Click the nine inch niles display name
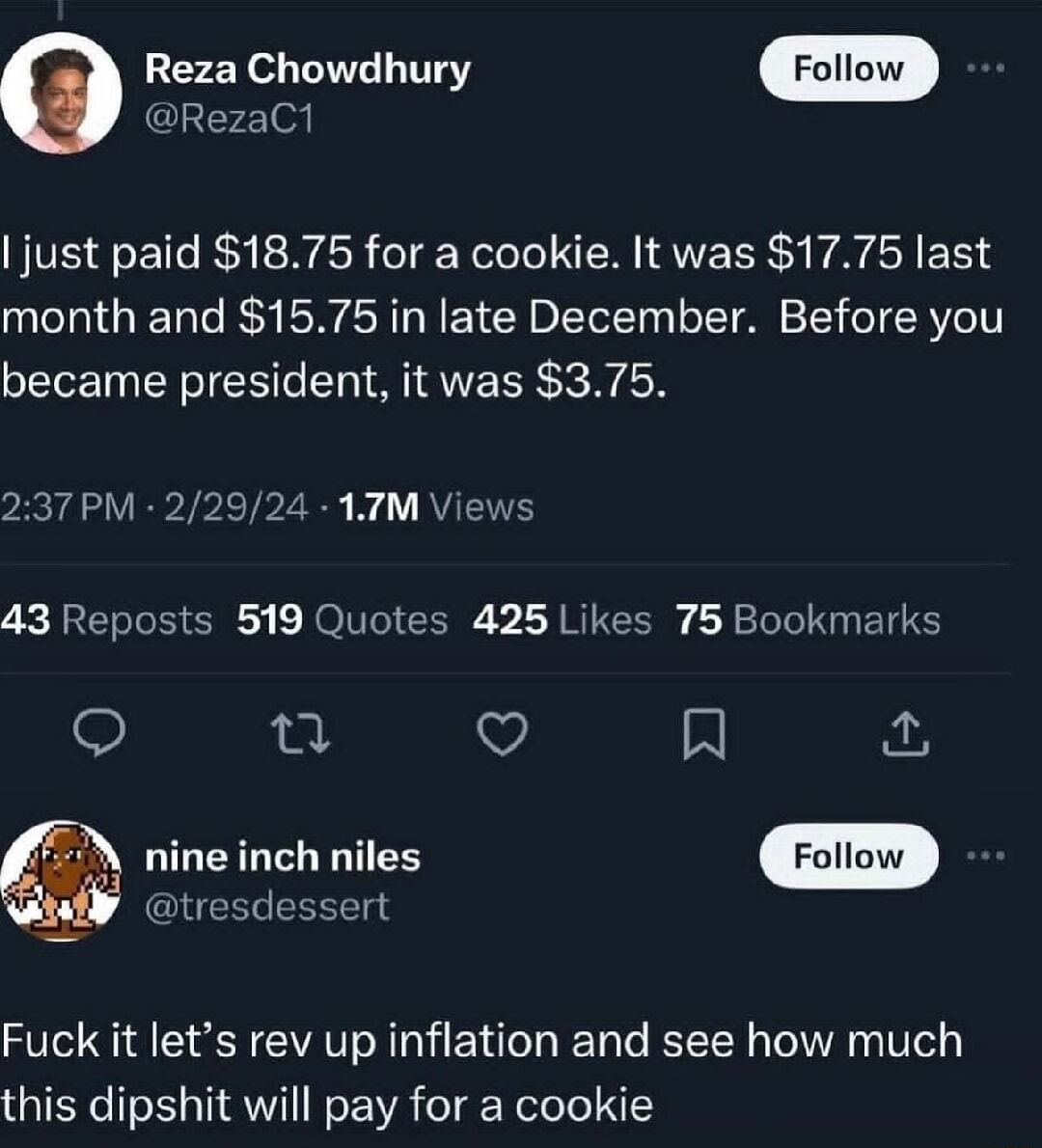Viewport: 1042px width, 1148px height. [282, 857]
